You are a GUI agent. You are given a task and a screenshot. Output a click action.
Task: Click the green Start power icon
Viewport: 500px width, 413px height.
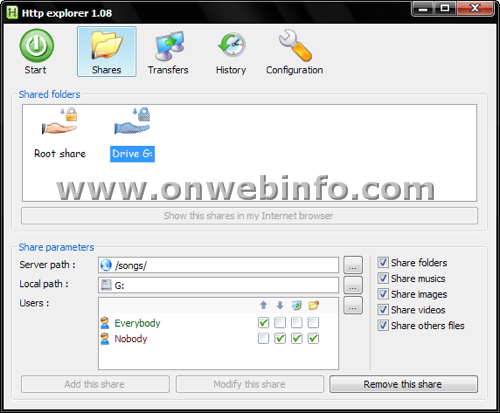coord(36,46)
